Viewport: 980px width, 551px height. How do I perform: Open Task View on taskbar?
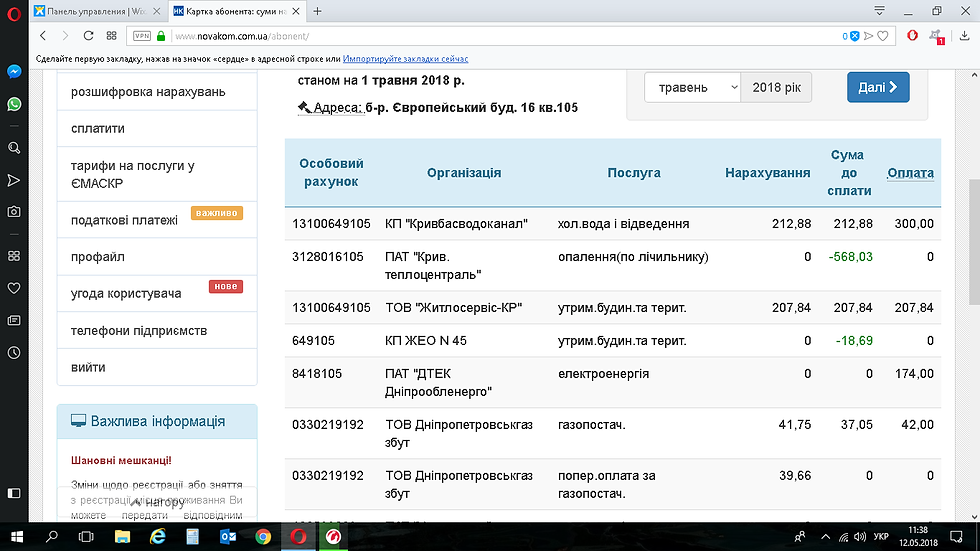86,537
